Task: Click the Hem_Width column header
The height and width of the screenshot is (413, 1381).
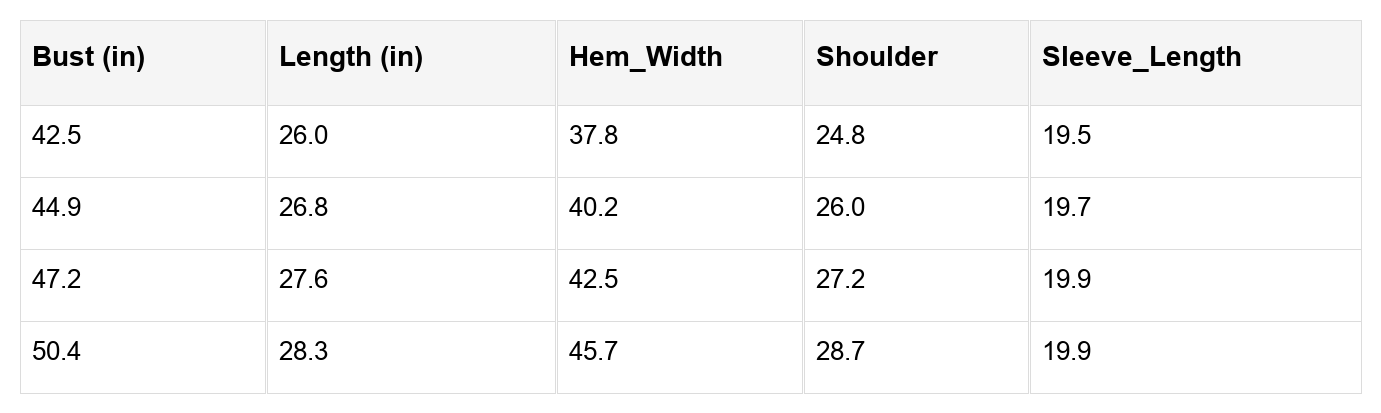Action: tap(645, 58)
